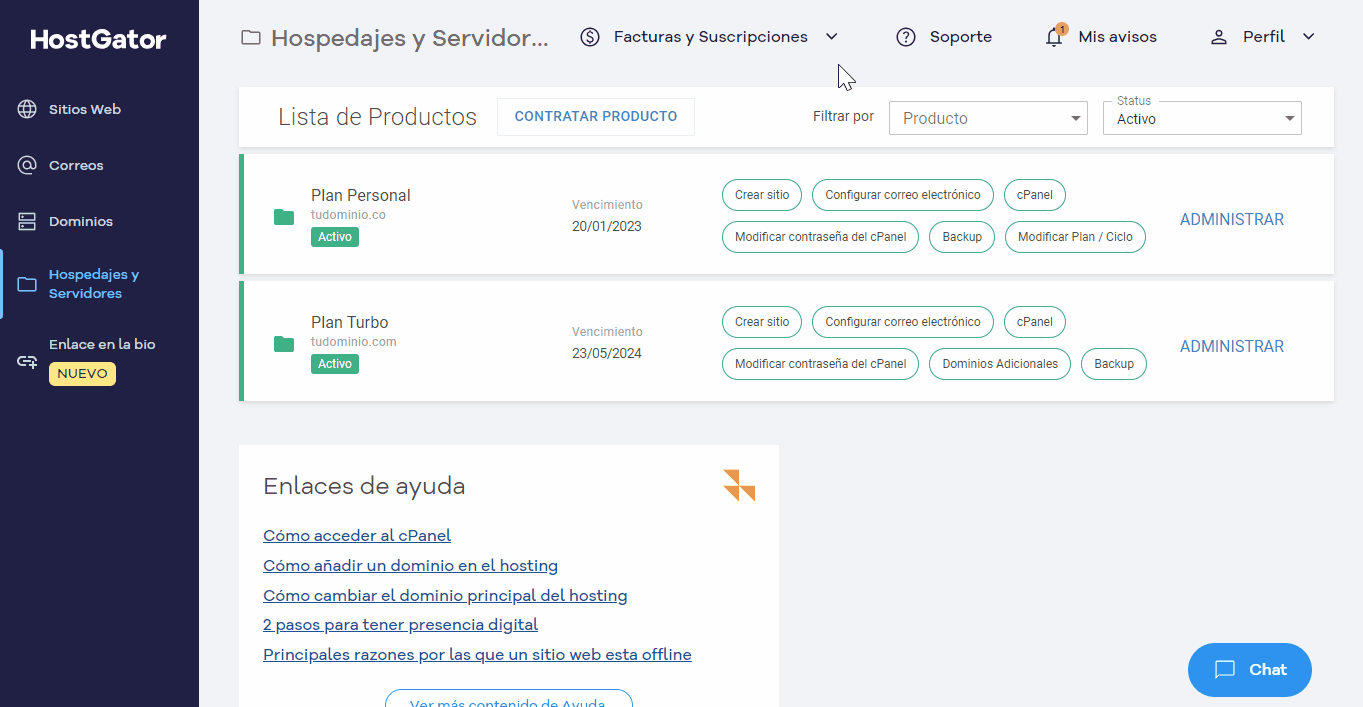The width and height of the screenshot is (1363, 707).
Task: Click Backup for Plan Personal
Action: pyautogui.click(x=962, y=237)
